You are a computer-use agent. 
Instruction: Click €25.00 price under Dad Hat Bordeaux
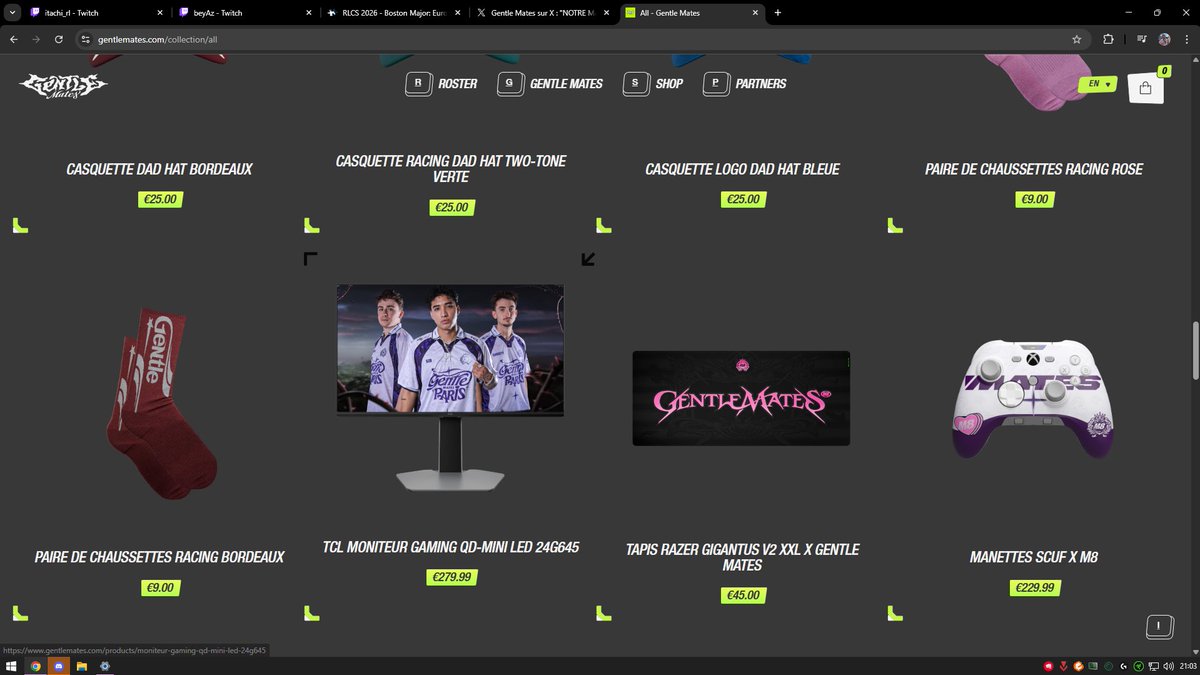click(x=160, y=199)
